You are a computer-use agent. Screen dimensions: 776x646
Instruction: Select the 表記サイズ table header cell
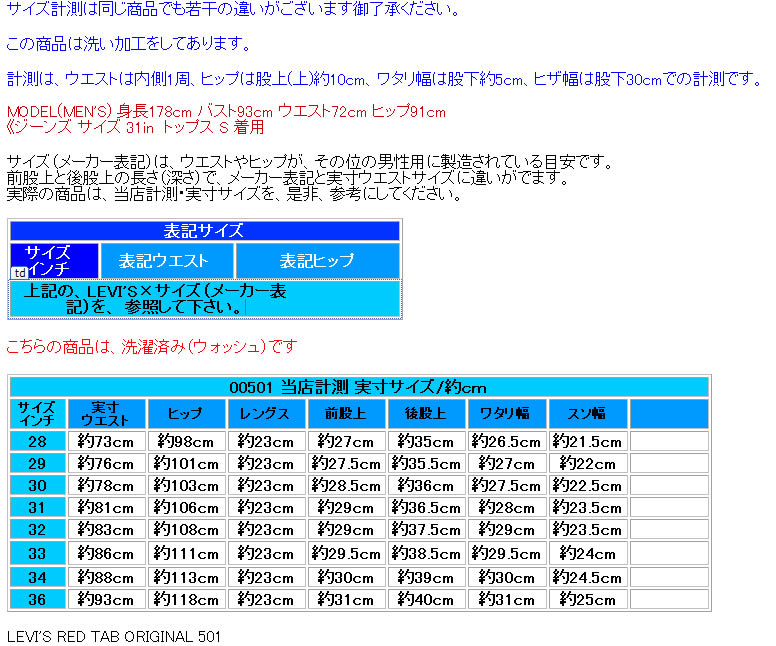click(204, 231)
